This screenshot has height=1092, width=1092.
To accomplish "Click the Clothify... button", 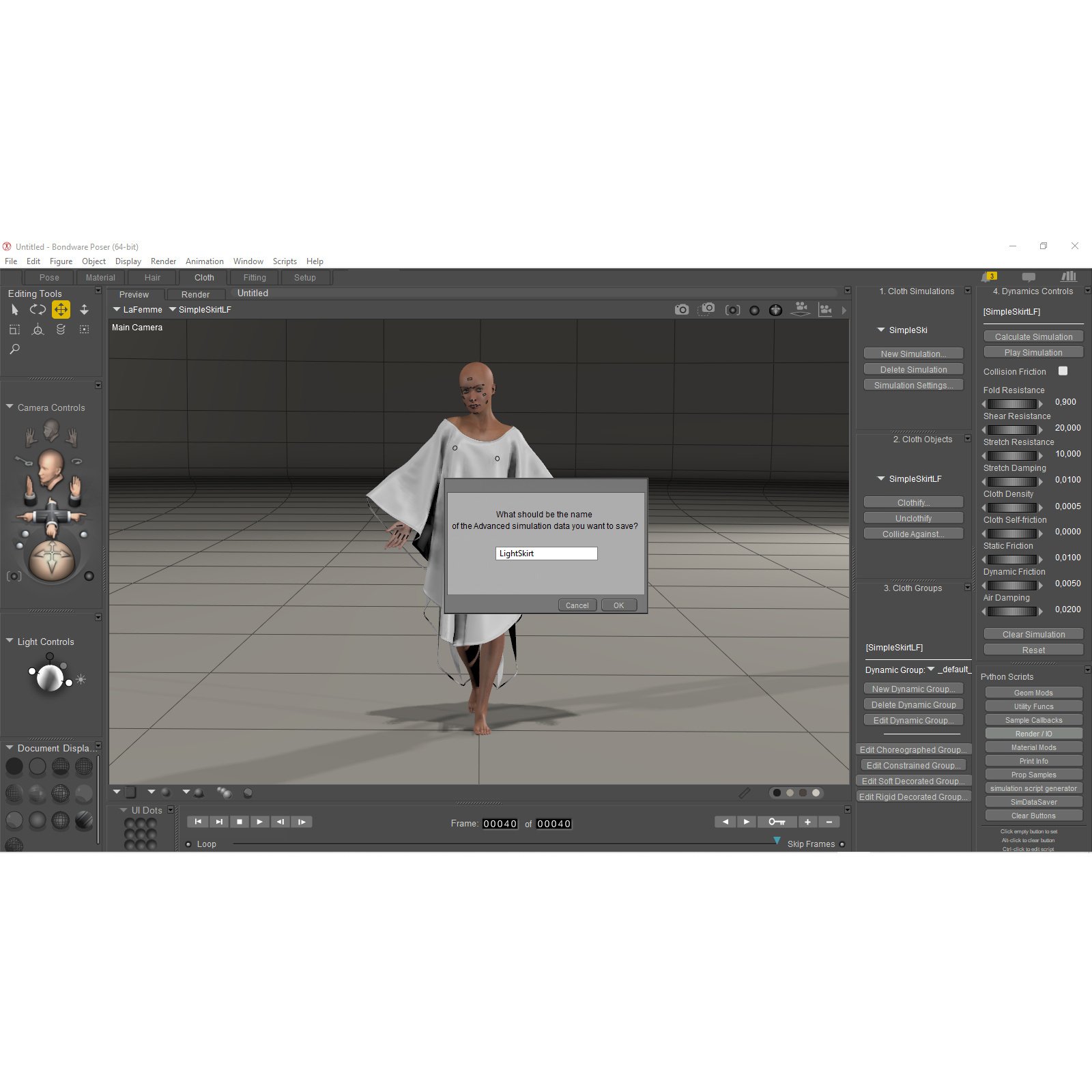I will [x=913, y=503].
